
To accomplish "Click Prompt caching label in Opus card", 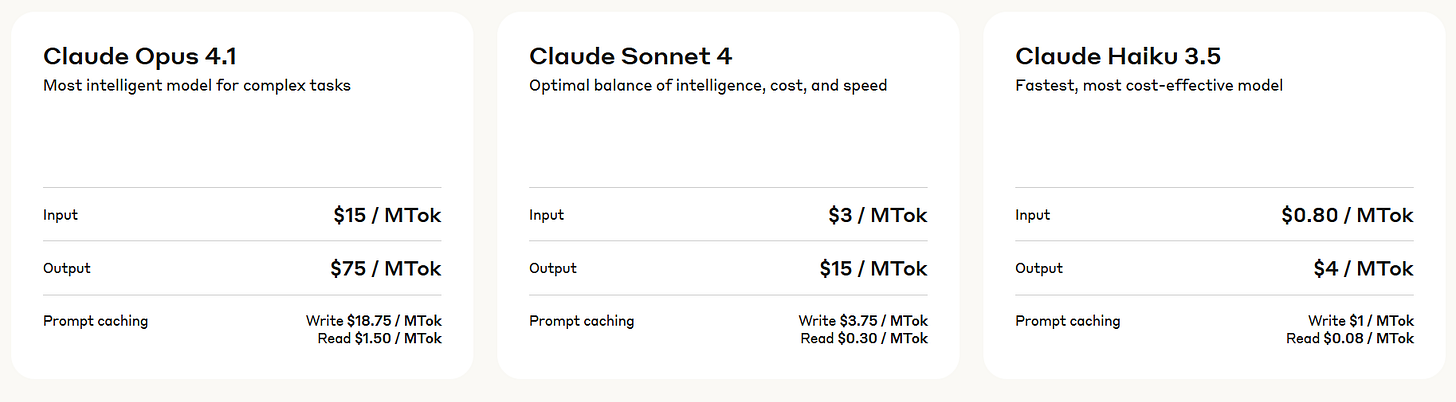I will coord(95,322).
